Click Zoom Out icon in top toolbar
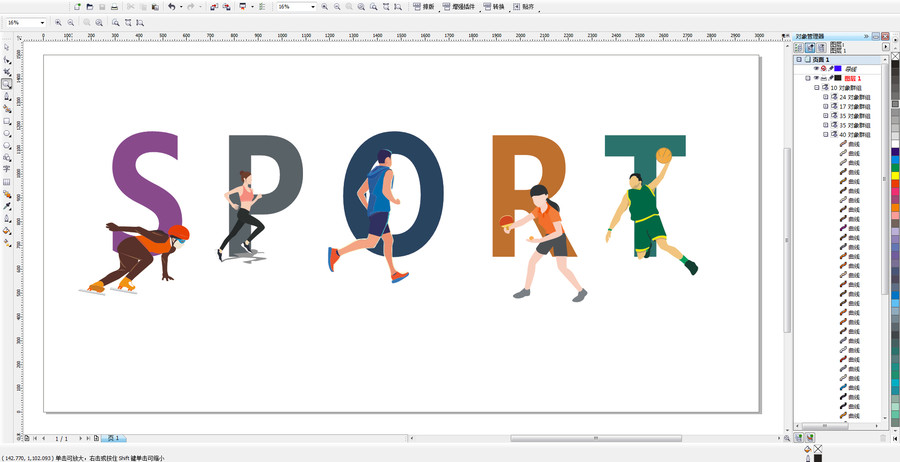Image resolution: width=900 pixels, height=462 pixels. [337, 7]
